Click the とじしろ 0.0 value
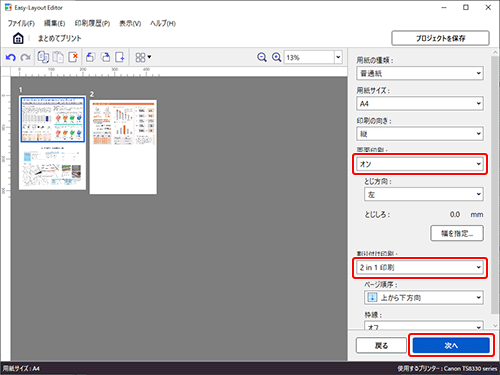This screenshot has width=500, height=375. point(455,215)
